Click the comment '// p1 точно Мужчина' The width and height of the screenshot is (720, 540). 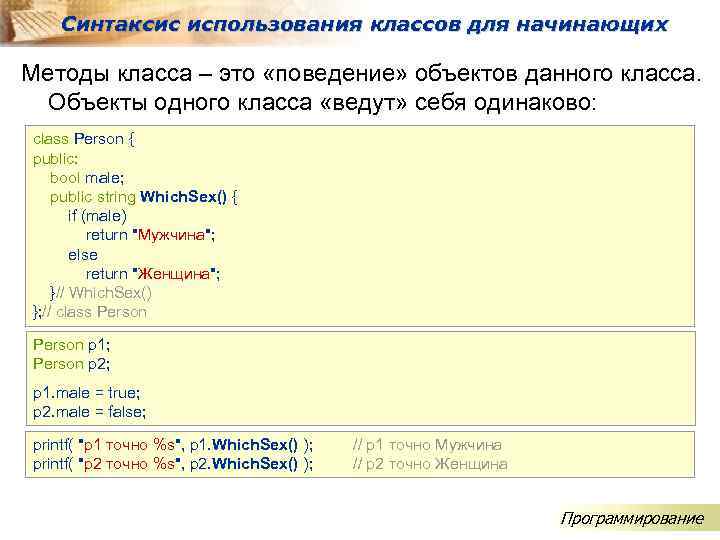(427, 445)
